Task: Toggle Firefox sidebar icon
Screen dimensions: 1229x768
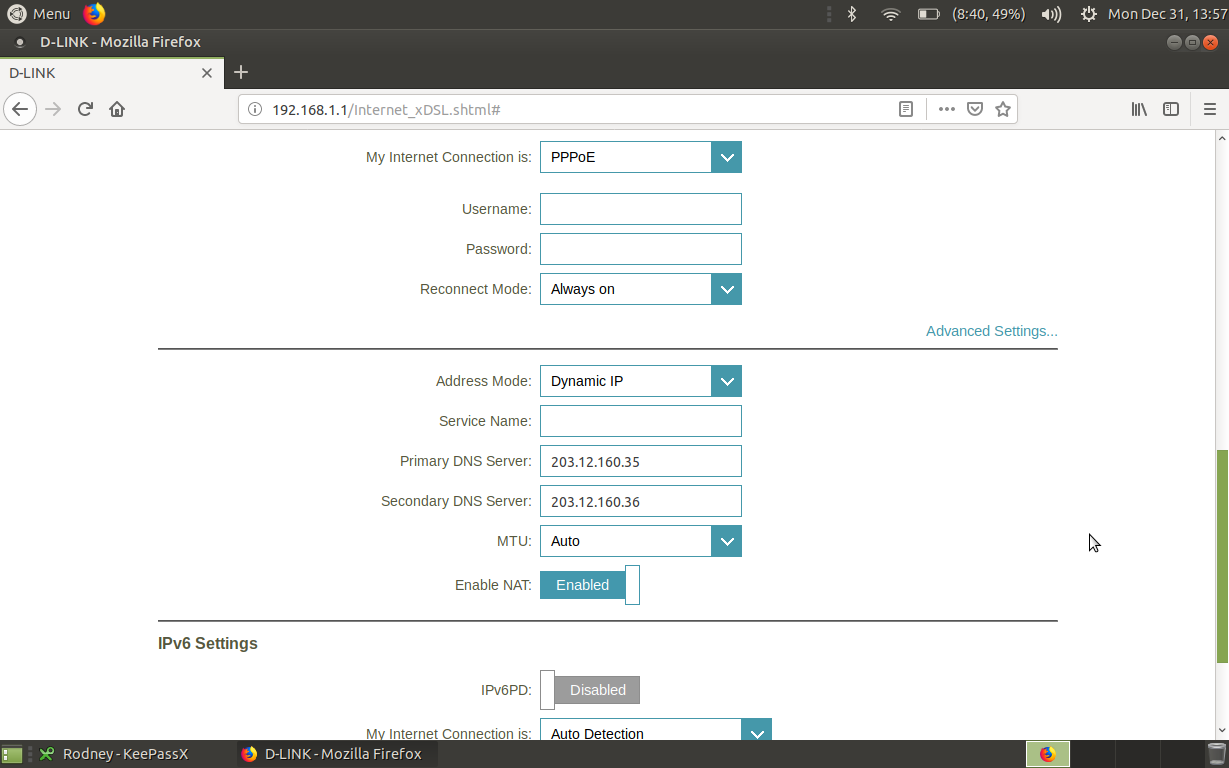Action: [1171, 109]
